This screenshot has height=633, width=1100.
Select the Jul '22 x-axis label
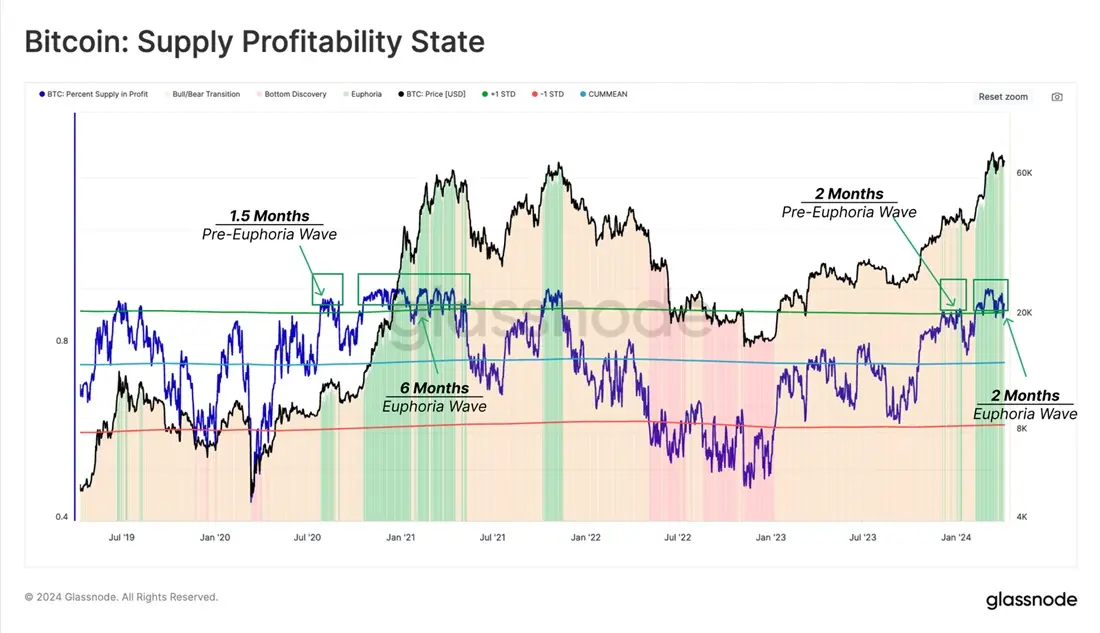(678, 538)
